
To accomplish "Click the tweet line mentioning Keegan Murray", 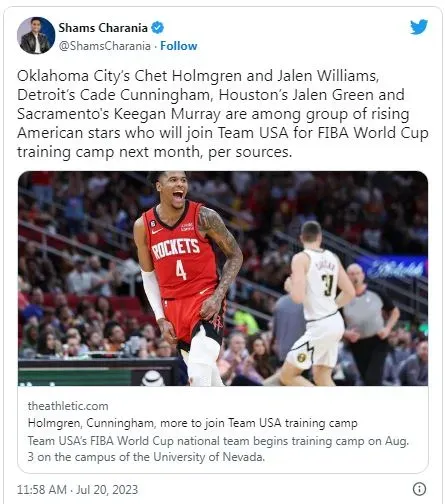I will coord(213,114).
